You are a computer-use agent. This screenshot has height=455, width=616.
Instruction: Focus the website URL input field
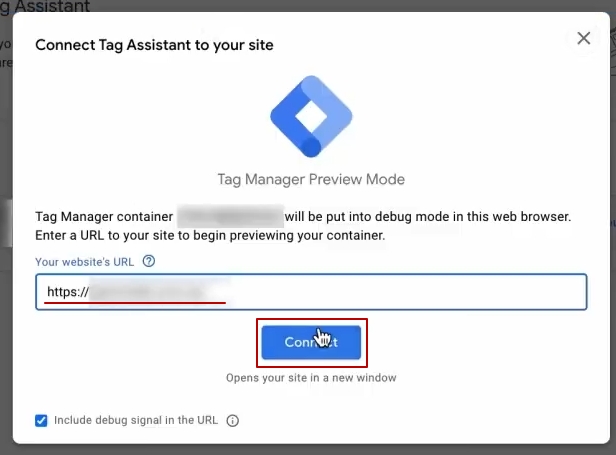400,293
